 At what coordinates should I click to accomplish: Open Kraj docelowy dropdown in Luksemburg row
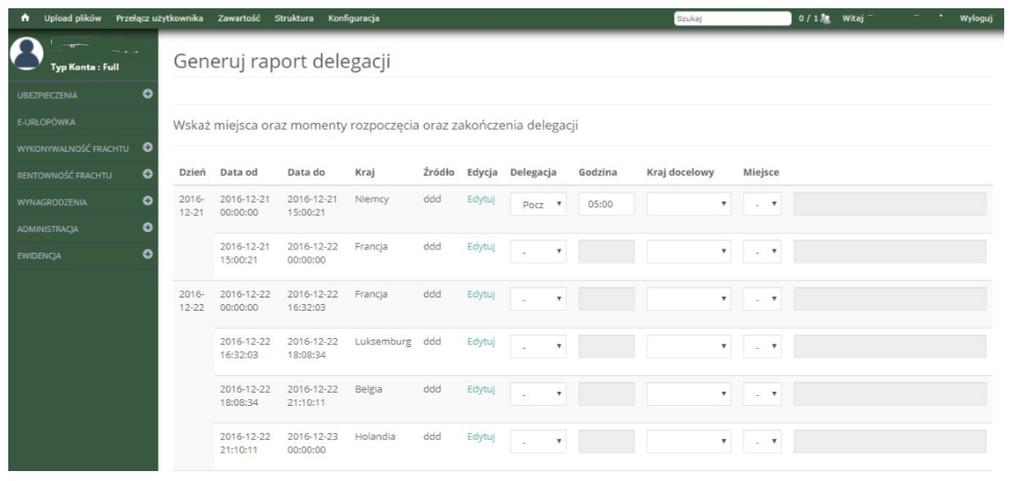pyautogui.click(x=689, y=347)
